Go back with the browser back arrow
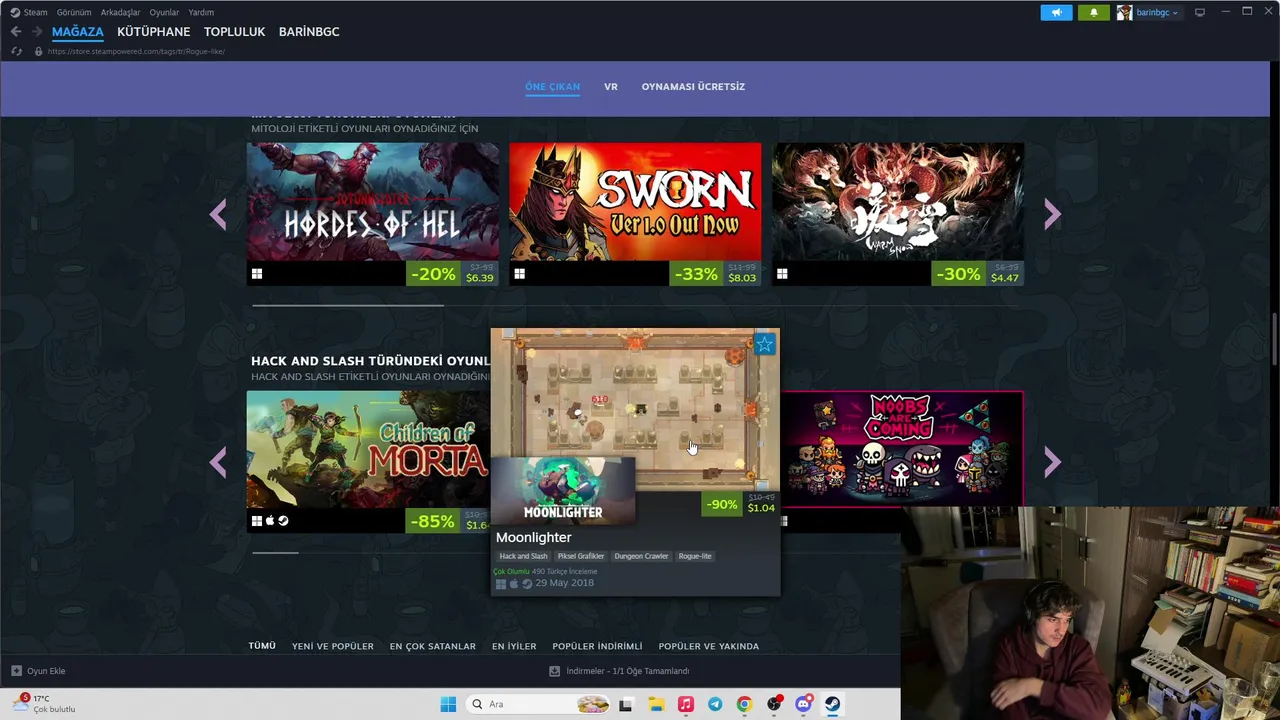 [x=16, y=32]
